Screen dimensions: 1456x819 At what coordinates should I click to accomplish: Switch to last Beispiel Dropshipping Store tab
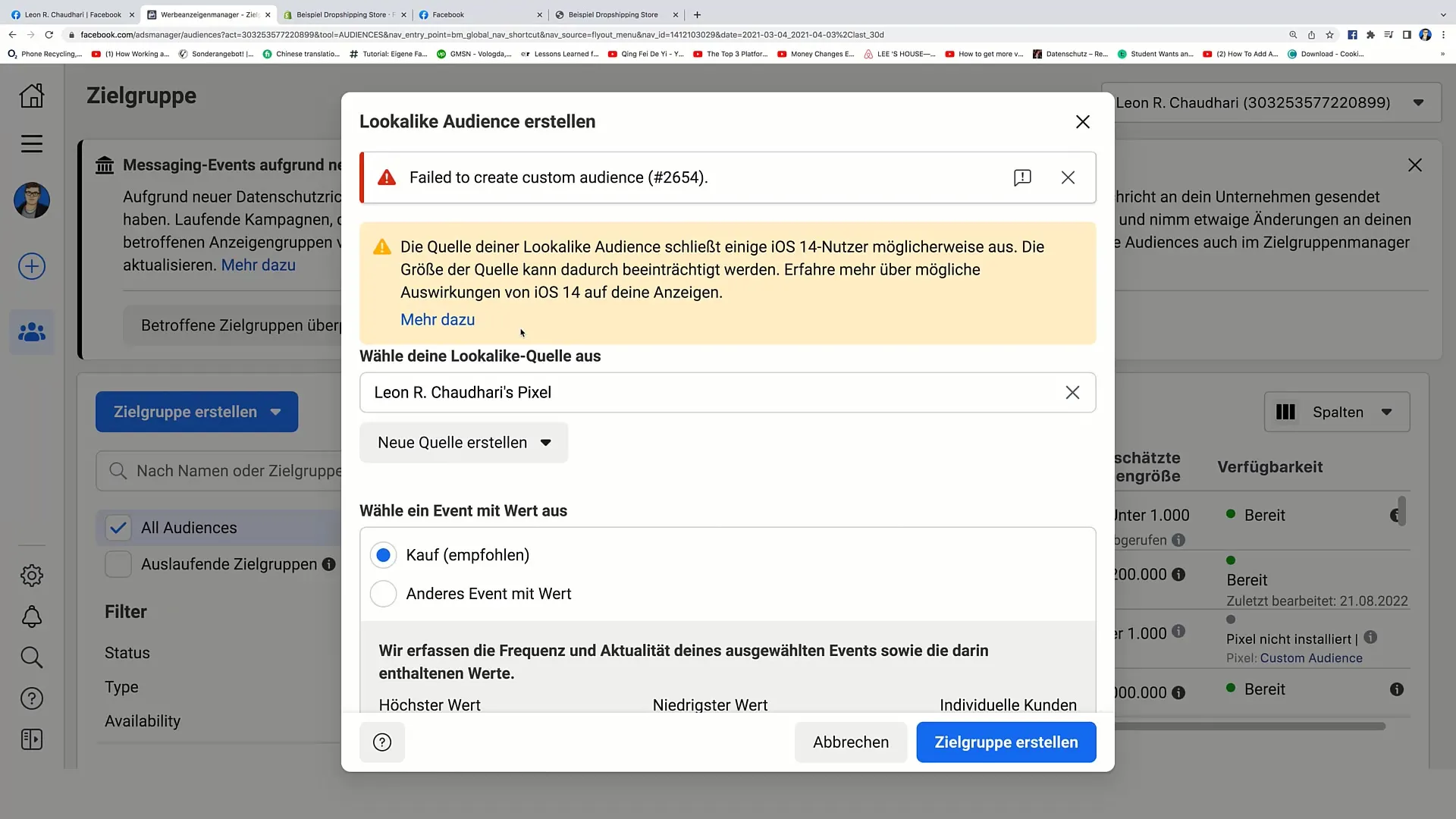[x=617, y=14]
